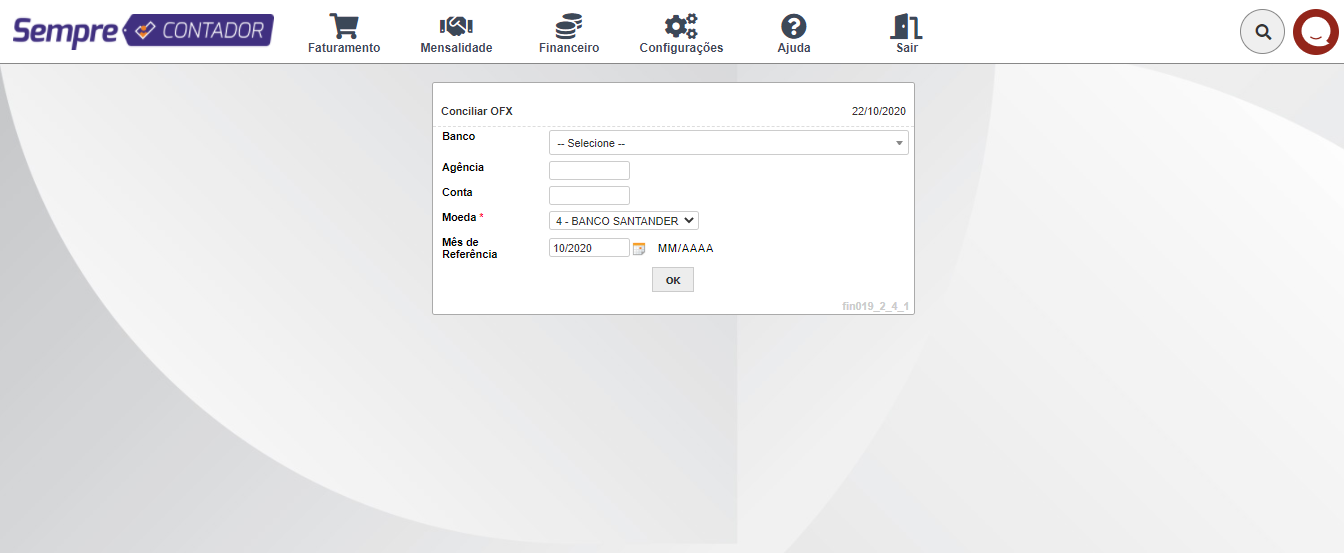Focus the Agência input field
1344x553 pixels.
[589, 170]
